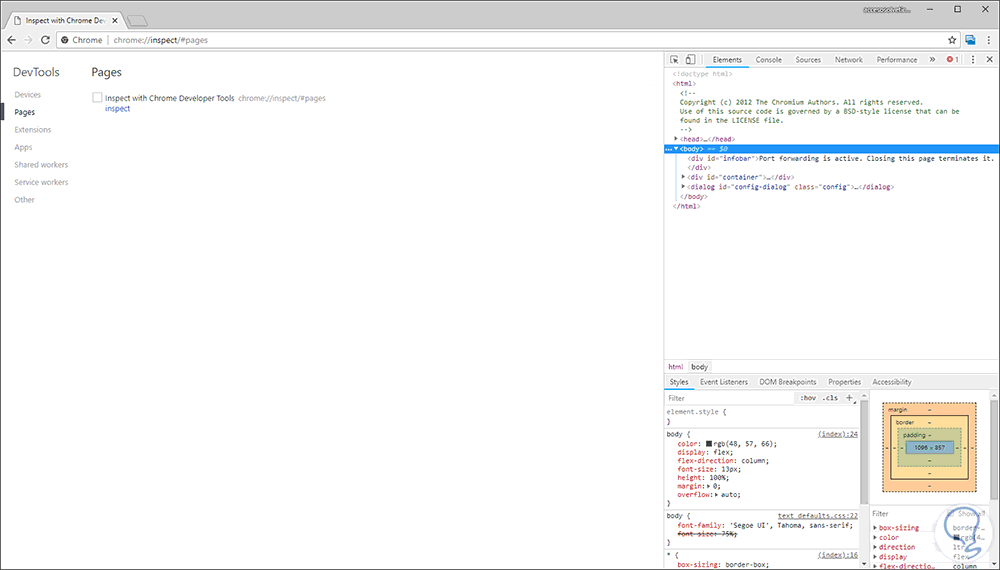Click the browser back arrow
Viewport: 1000px width, 570px height.
11,40
